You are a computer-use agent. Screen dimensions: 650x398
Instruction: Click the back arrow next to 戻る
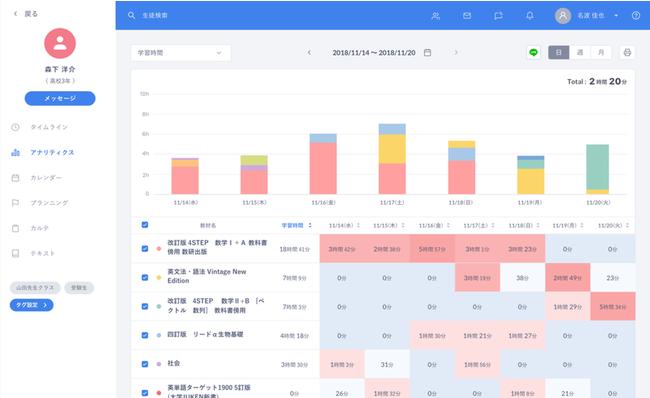pyautogui.click(x=15, y=14)
